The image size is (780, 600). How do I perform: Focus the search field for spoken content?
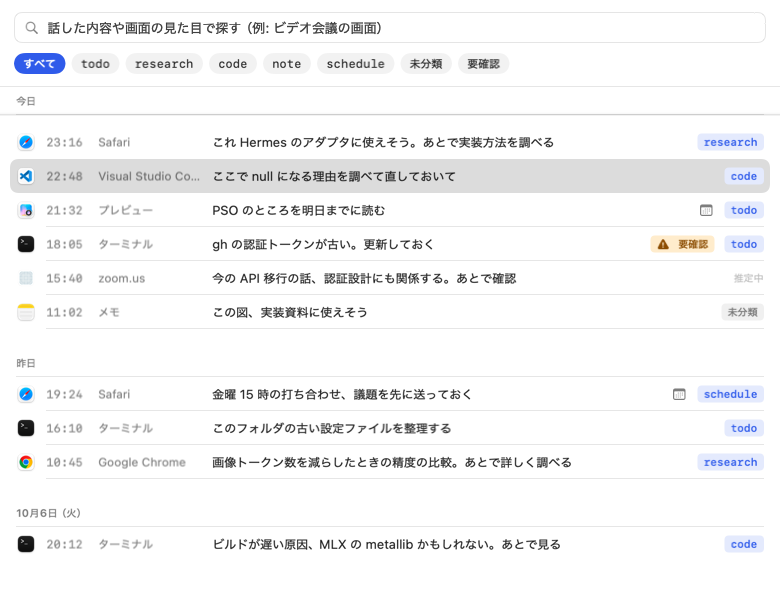(x=390, y=28)
